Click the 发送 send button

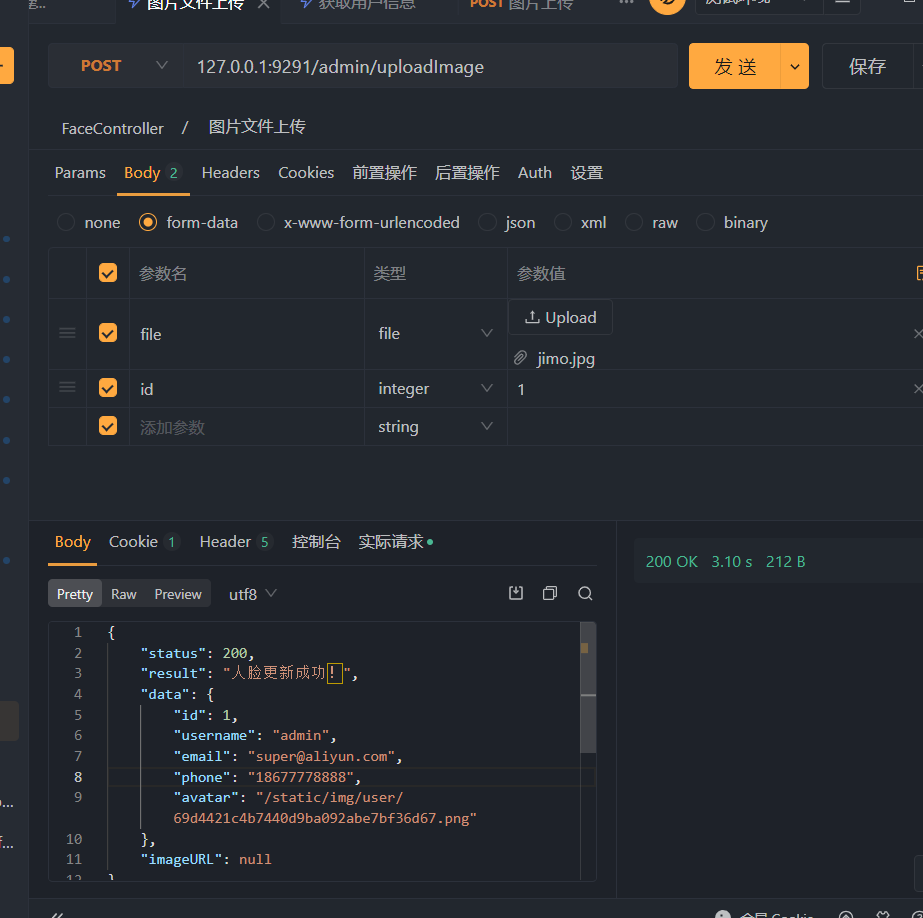tap(735, 66)
